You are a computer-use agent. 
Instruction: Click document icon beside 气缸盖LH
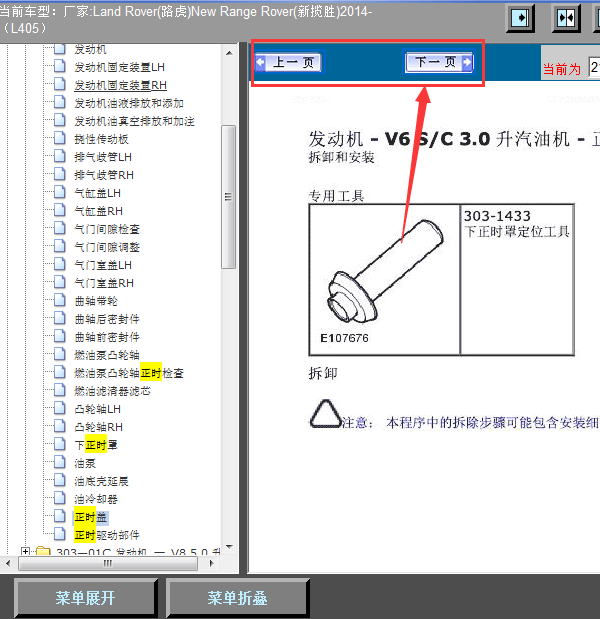(x=60, y=192)
